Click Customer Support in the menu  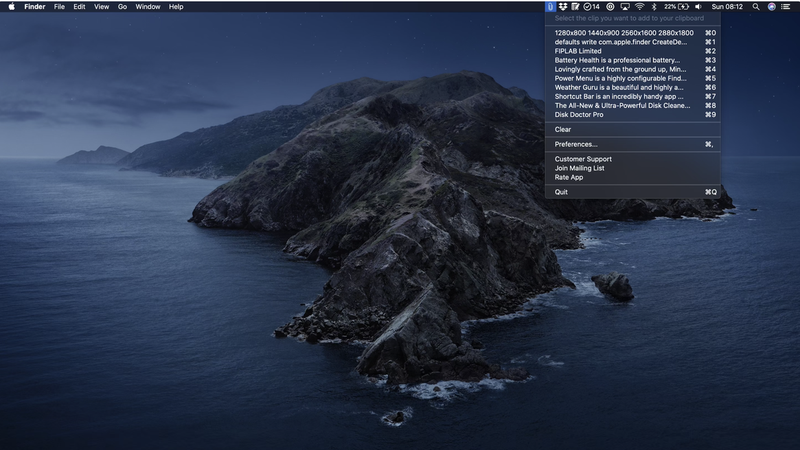(x=583, y=159)
